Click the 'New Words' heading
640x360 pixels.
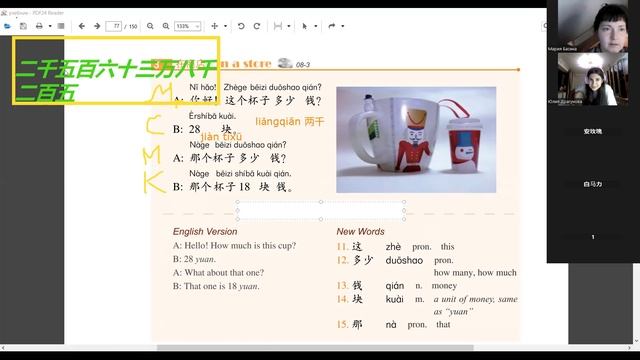(360, 231)
